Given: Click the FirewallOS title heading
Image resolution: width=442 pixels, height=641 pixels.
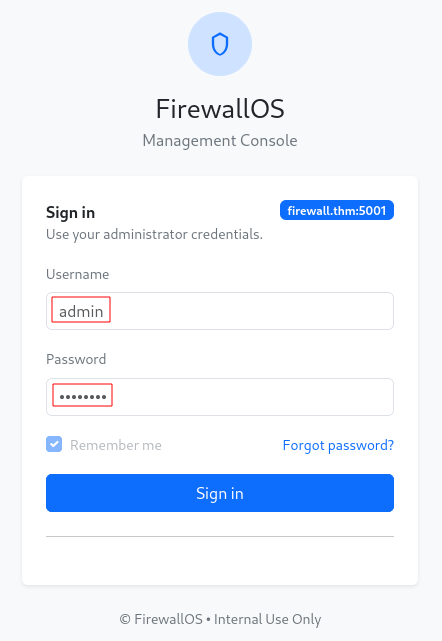Looking at the screenshot, I should 220,109.
